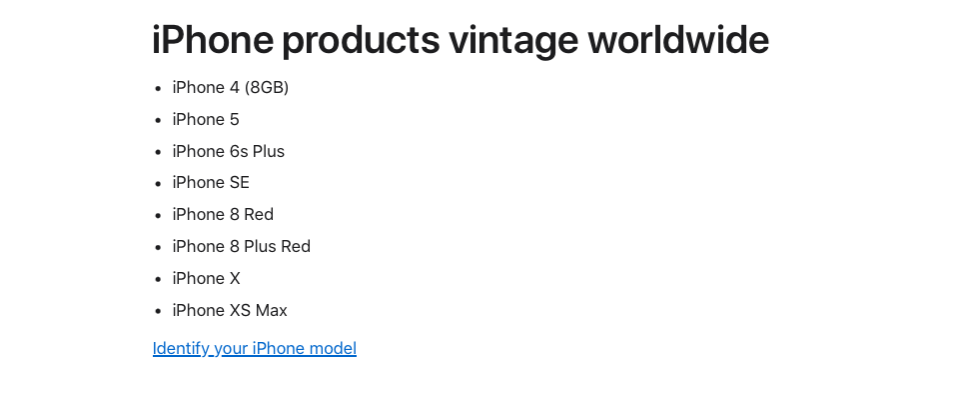Screen dimensions: 960x399
Task: Click the bullet marker for iPhone XS Max
Action: pos(159,311)
